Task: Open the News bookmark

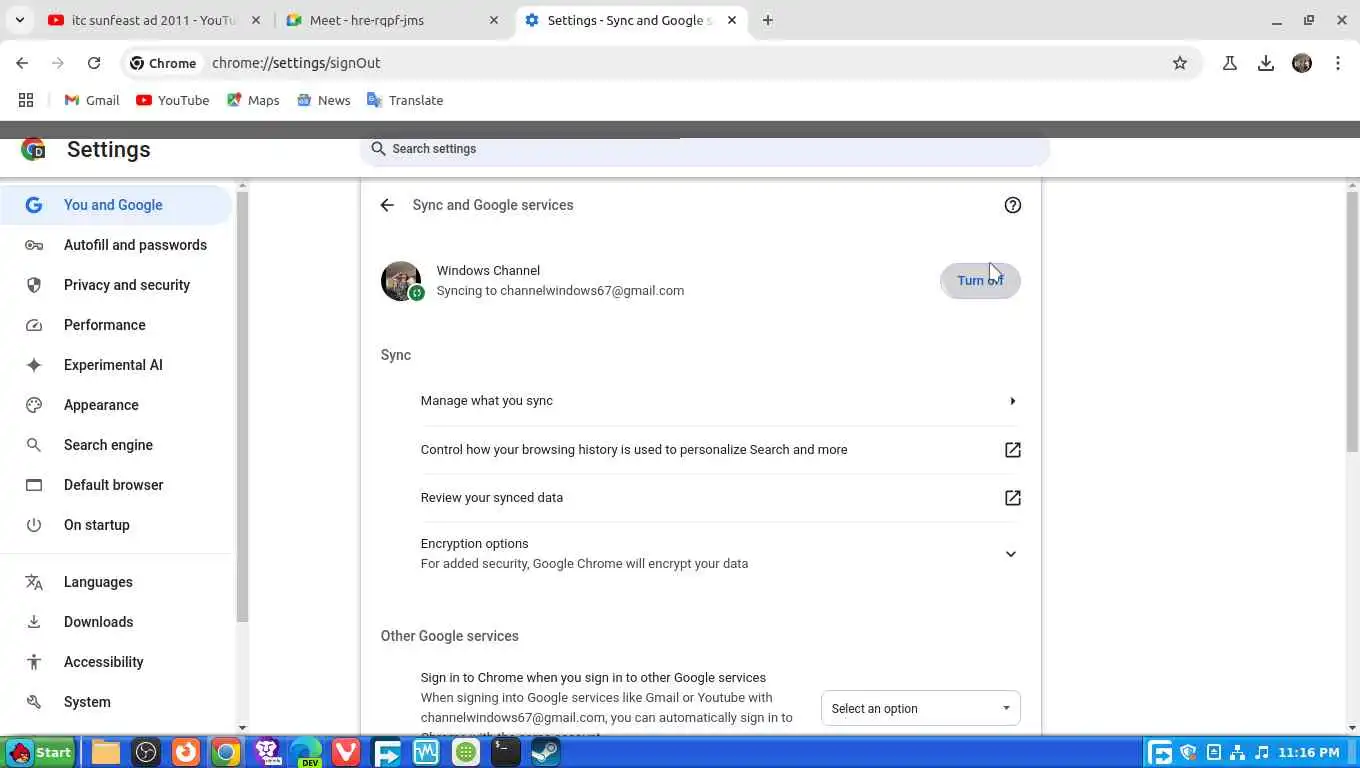Action: [323, 100]
